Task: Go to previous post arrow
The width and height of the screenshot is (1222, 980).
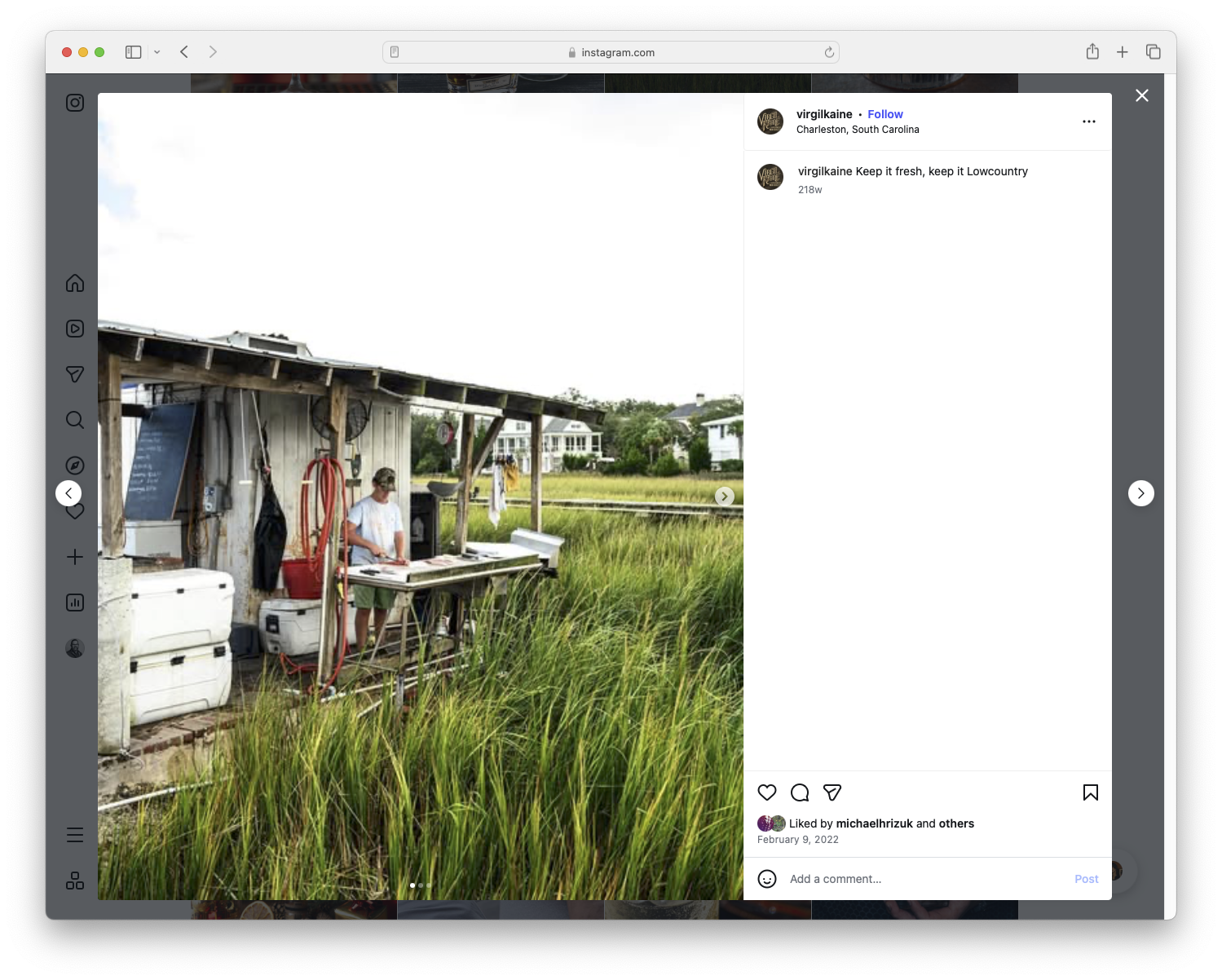Action: 68,493
